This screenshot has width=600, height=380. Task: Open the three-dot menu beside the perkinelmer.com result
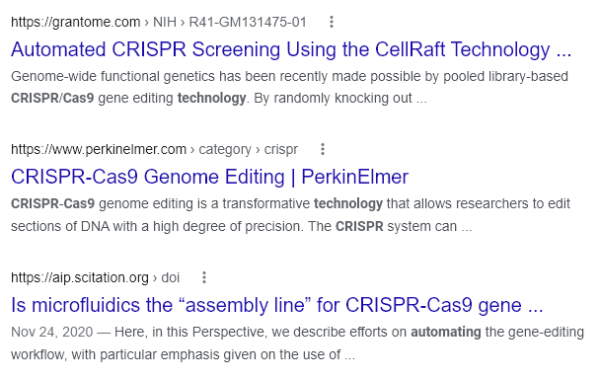tap(323, 149)
